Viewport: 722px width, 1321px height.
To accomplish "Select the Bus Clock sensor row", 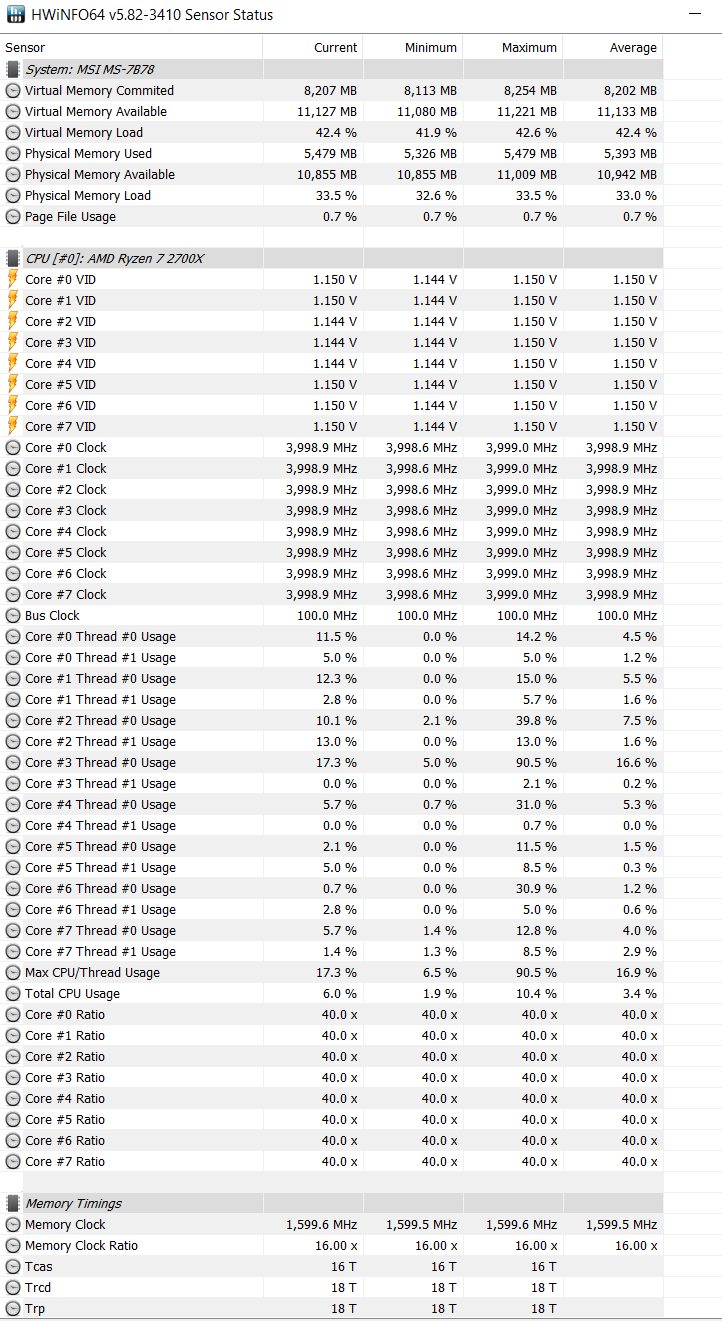I will (x=331, y=615).
